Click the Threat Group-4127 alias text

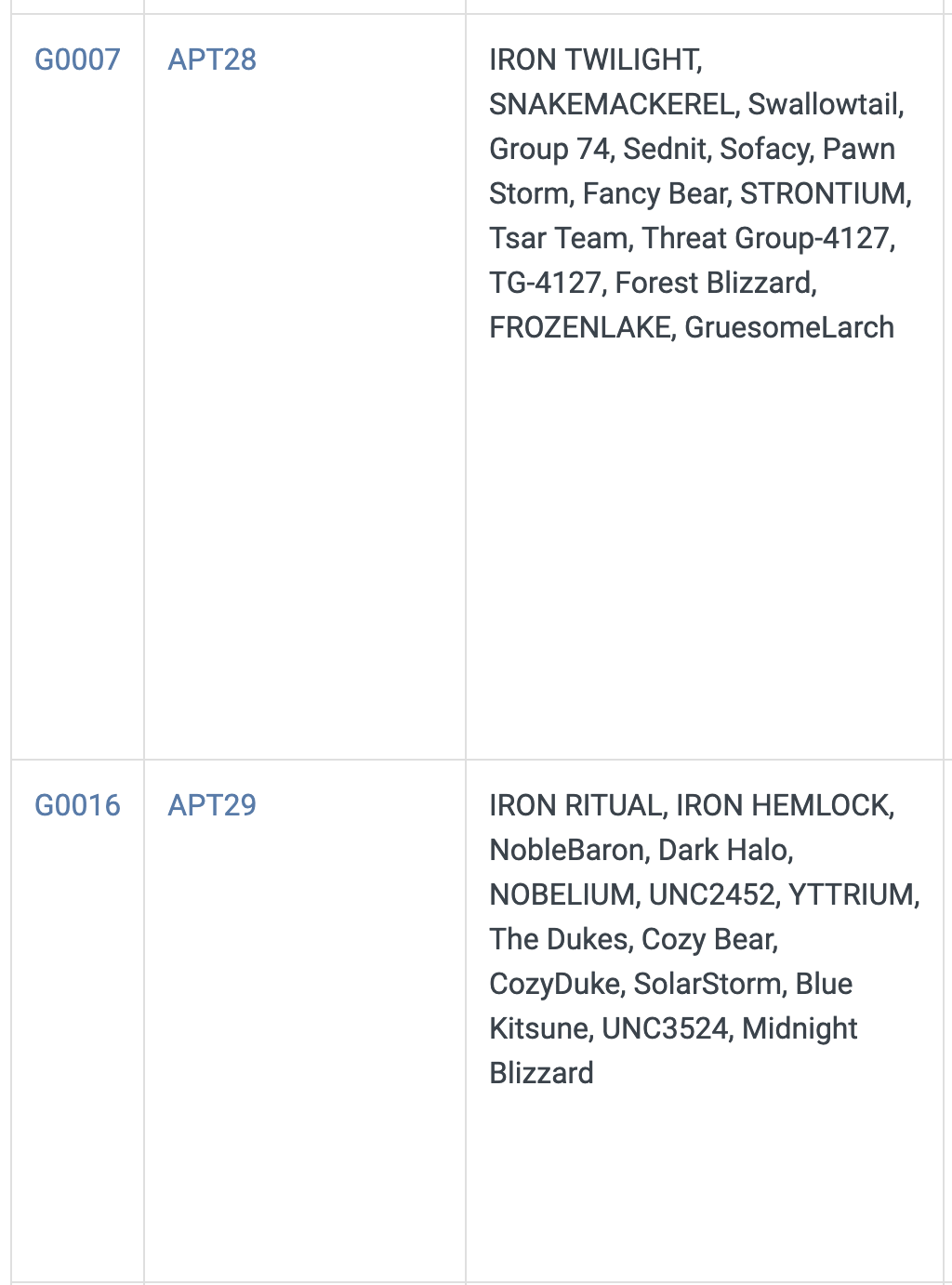tap(766, 238)
